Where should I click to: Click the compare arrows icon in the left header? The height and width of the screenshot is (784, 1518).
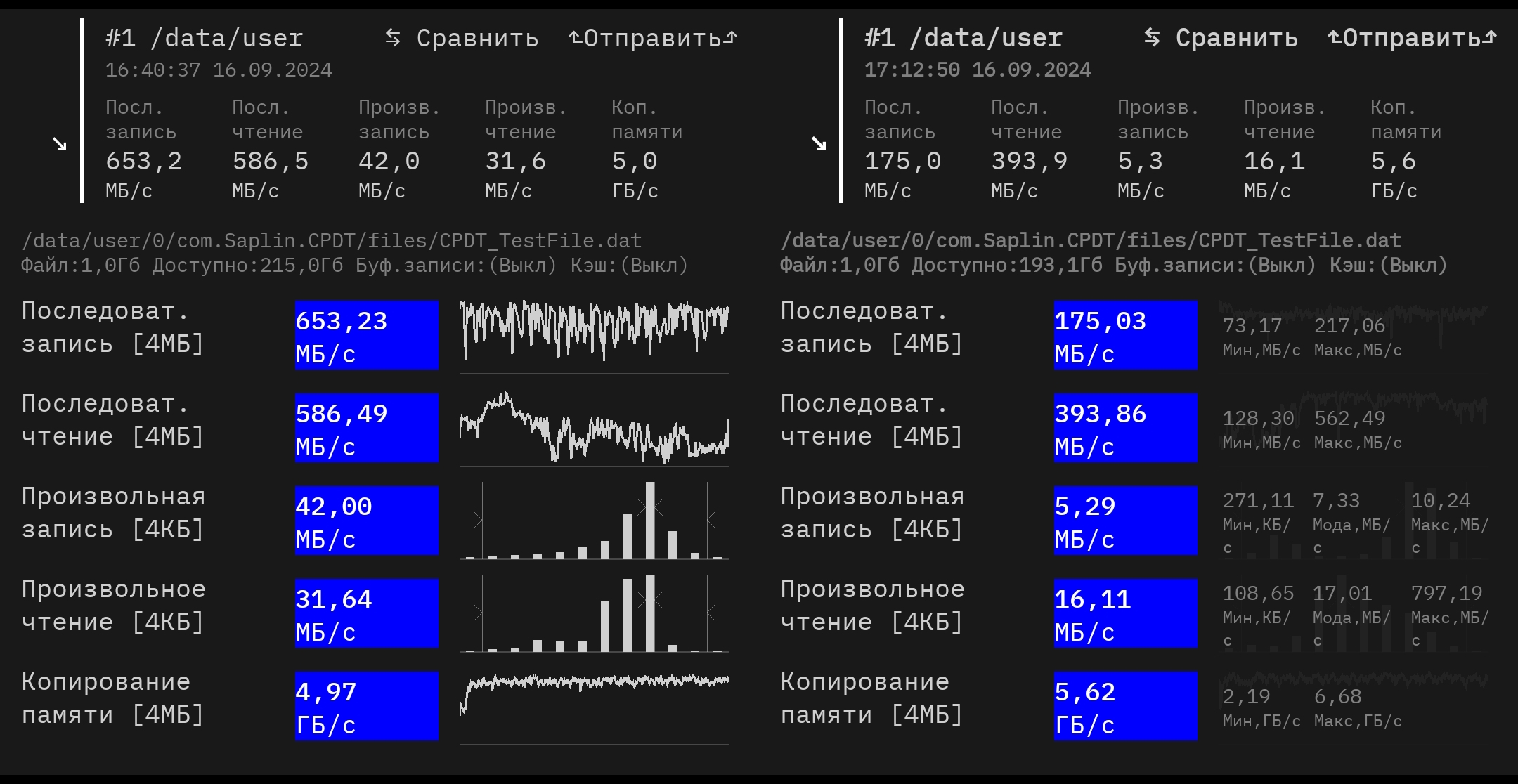tap(393, 38)
